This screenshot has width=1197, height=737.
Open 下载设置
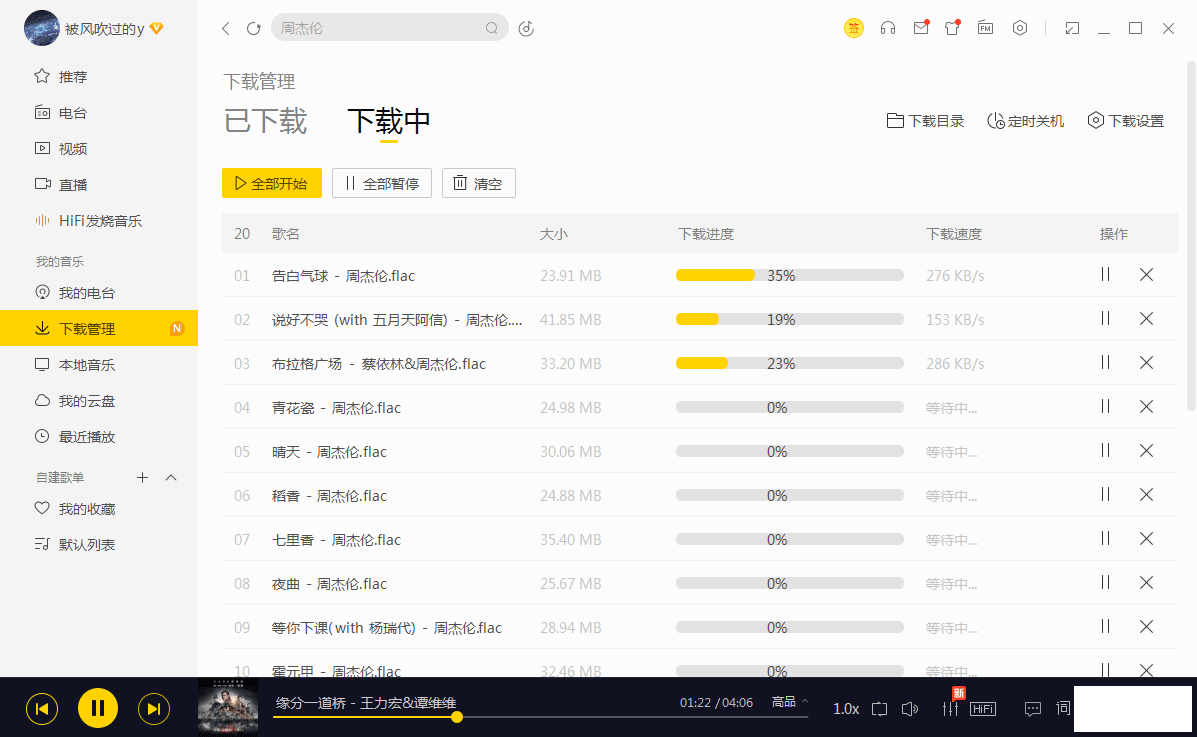[1125, 121]
